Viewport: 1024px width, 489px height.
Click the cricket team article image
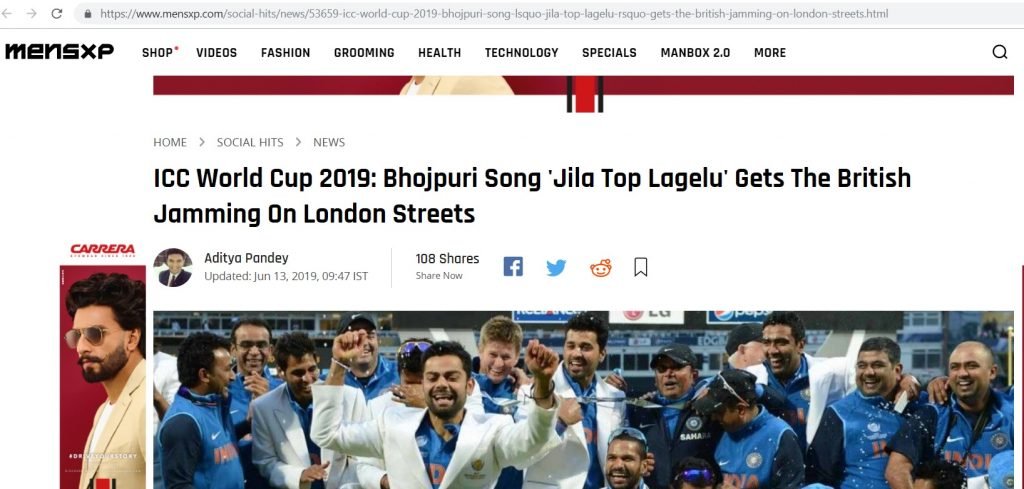(x=583, y=400)
